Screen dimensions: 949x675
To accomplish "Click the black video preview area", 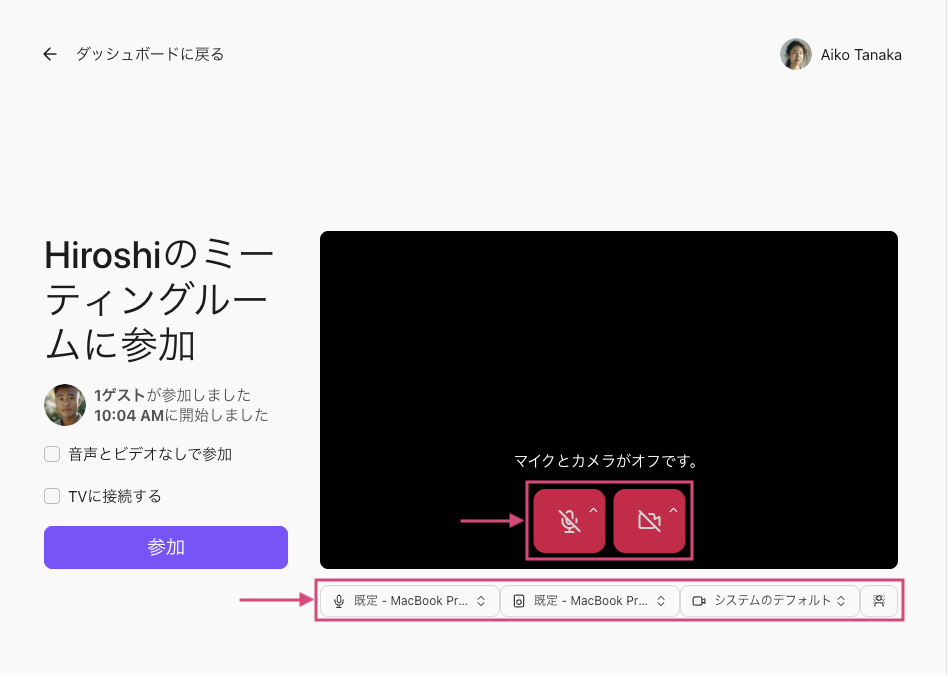I will pyautogui.click(x=608, y=340).
